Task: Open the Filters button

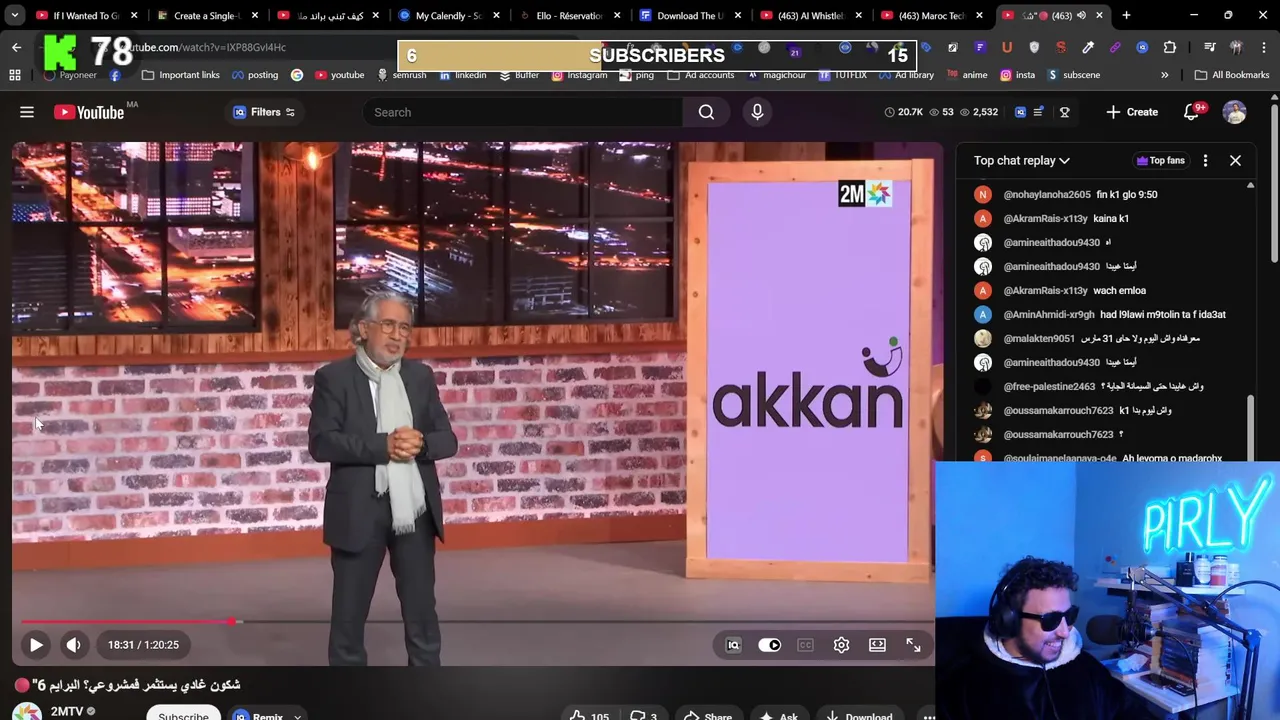Action: tap(264, 112)
